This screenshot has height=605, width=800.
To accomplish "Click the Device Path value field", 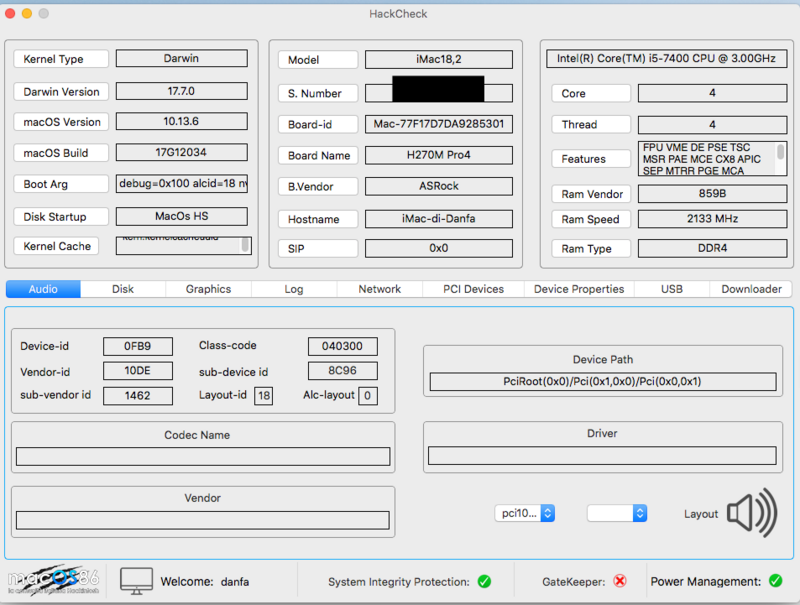I will coord(602,382).
